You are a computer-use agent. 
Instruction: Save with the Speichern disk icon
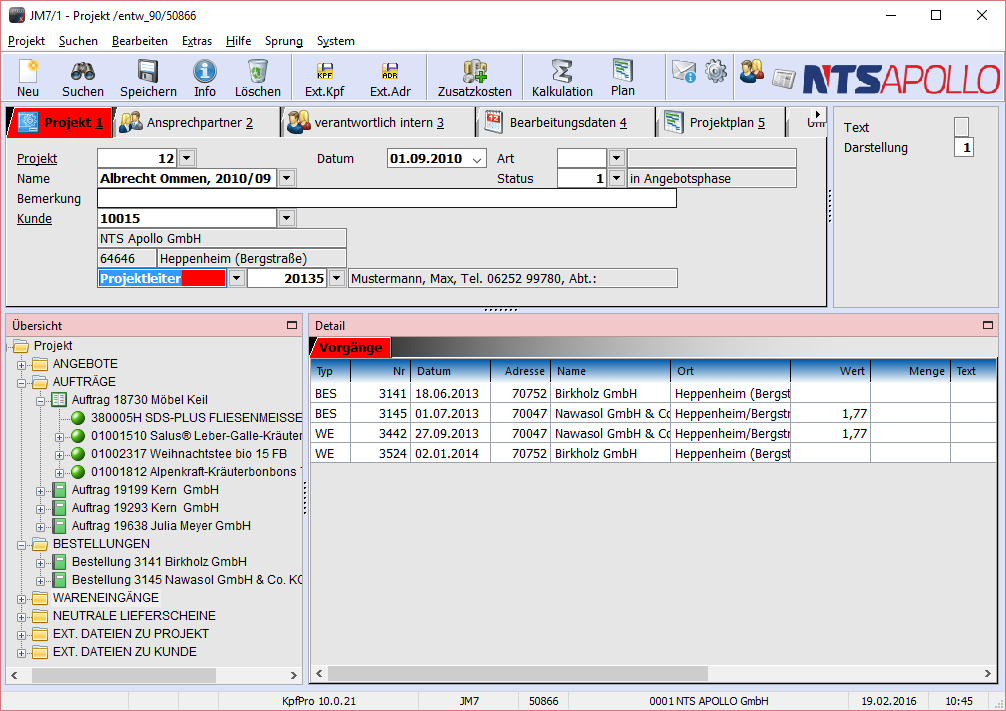148,78
